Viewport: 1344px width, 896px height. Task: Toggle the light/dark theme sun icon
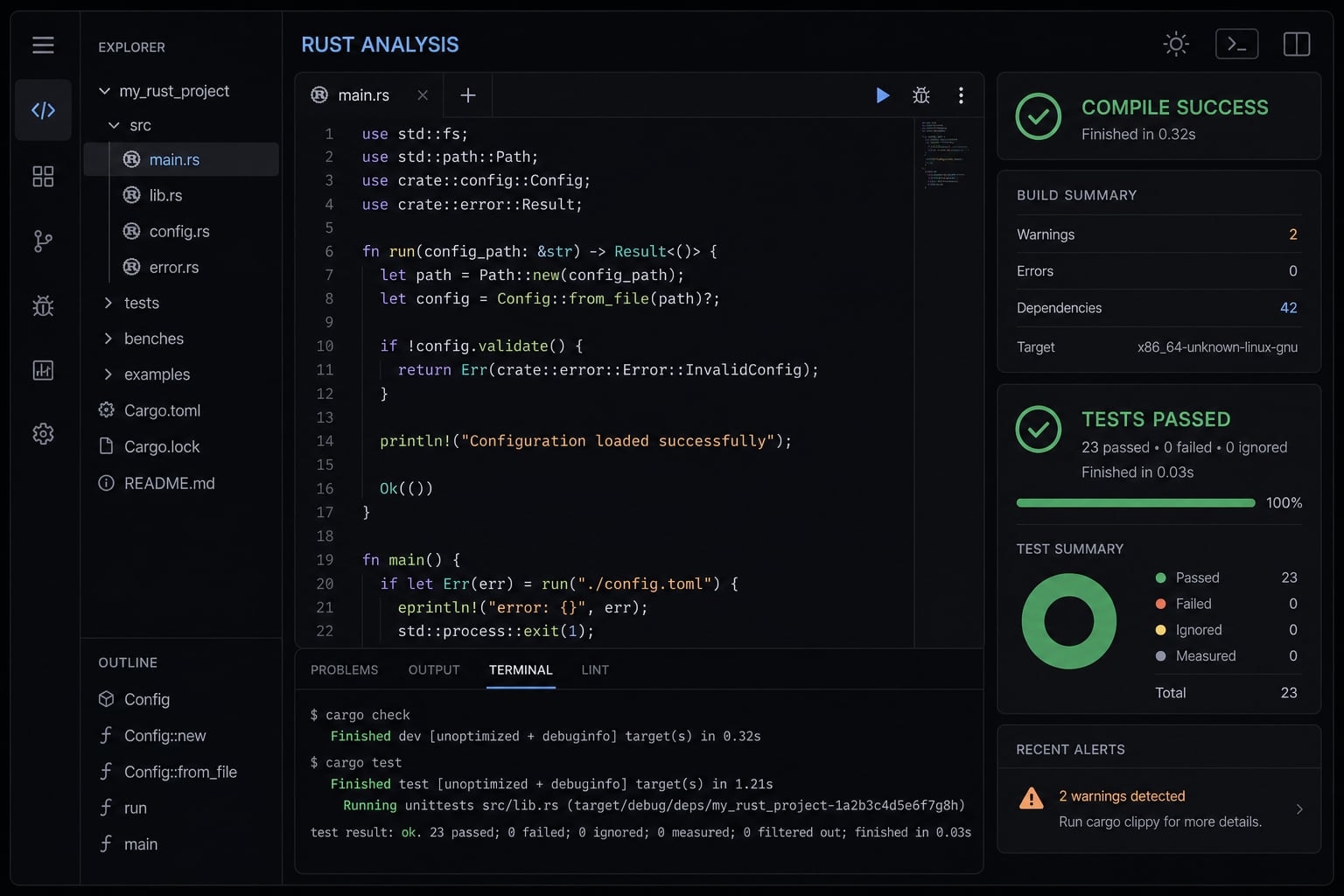(1176, 44)
